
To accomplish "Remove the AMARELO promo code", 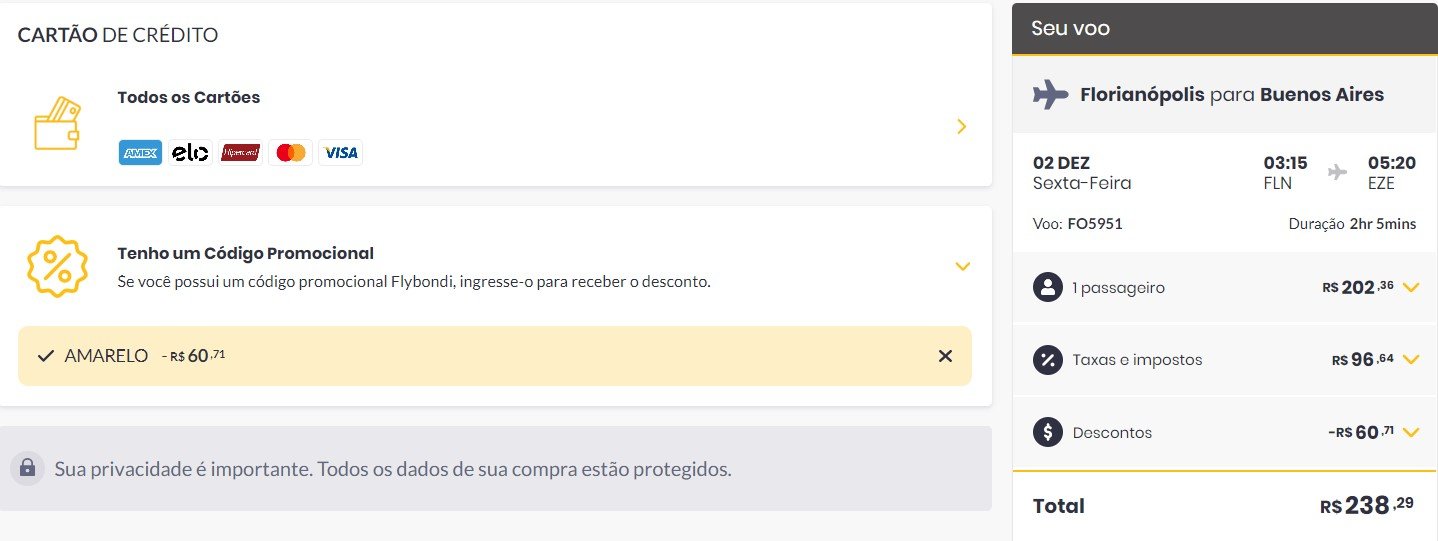I will [x=945, y=356].
